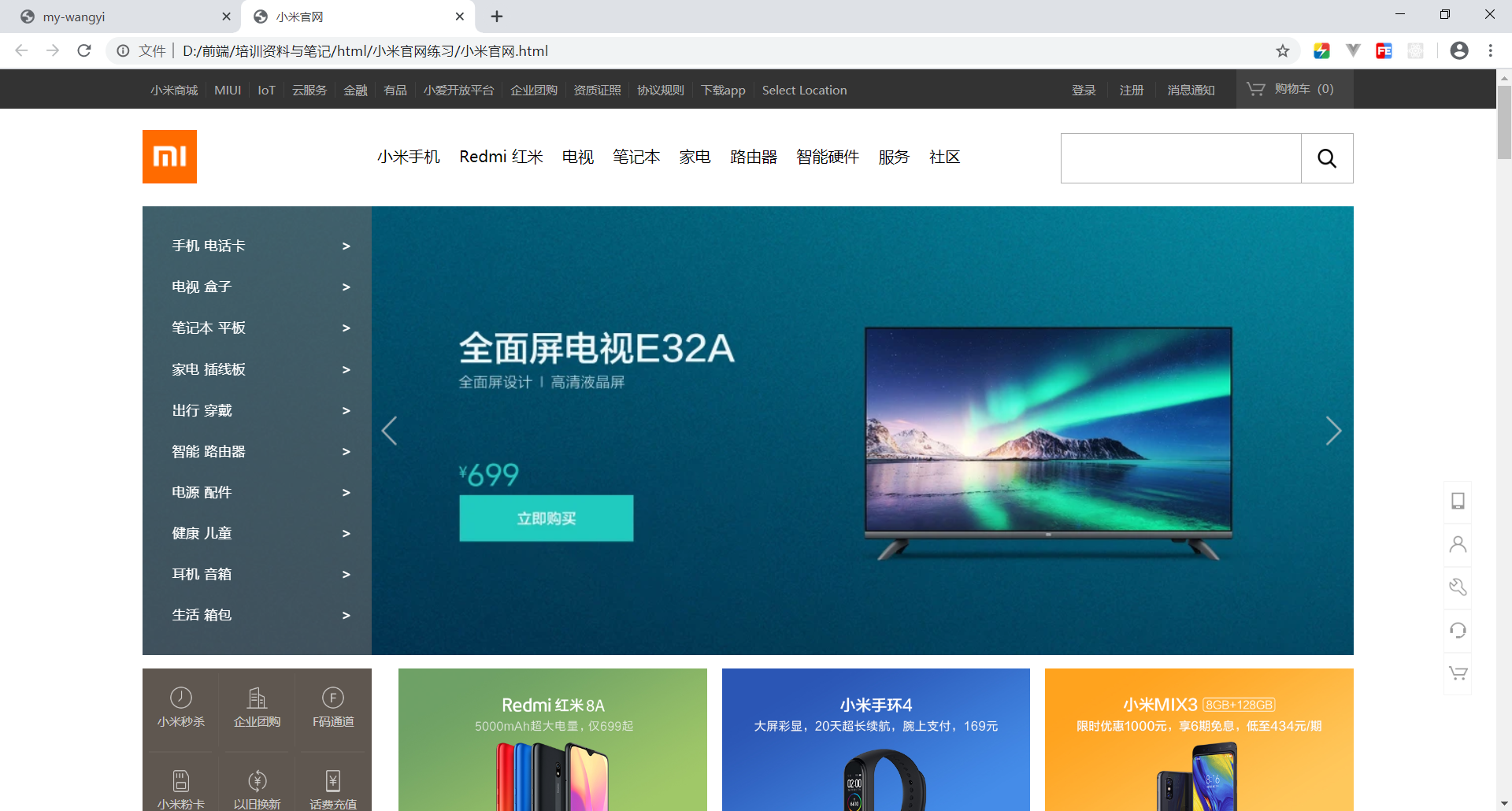Click the wrench service icon in right sidebar
The height and width of the screenshot is (811, 1512).
click(x=1458, y=587)
